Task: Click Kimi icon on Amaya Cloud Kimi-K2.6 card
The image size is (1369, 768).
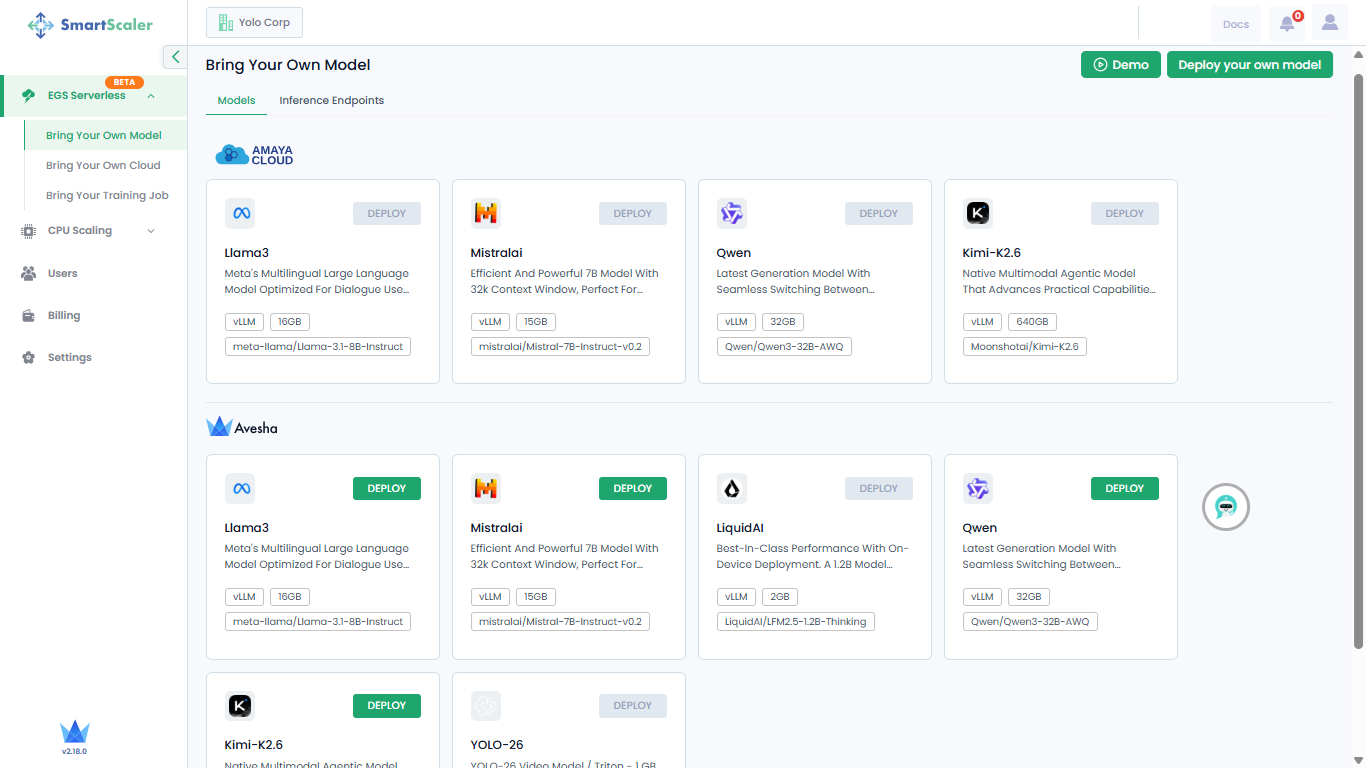Action: tap(978, 213)
